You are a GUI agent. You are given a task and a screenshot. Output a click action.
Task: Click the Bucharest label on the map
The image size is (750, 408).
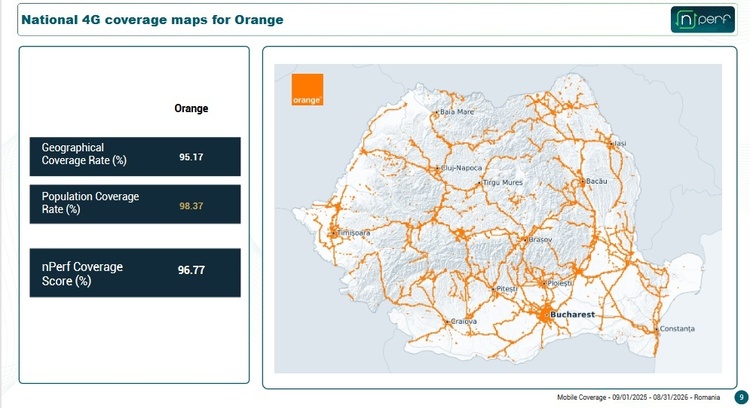[x=573, y=314]
